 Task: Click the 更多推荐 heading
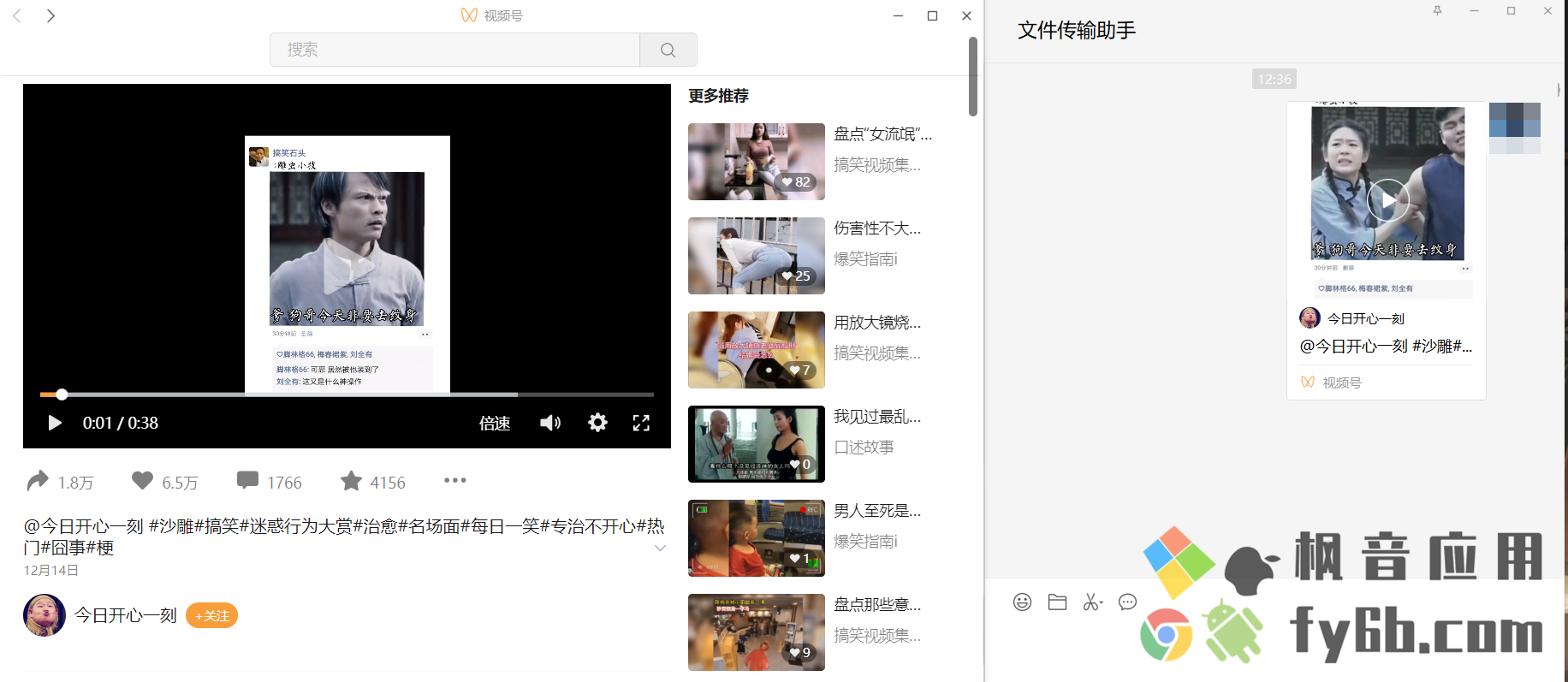(718, 96)
